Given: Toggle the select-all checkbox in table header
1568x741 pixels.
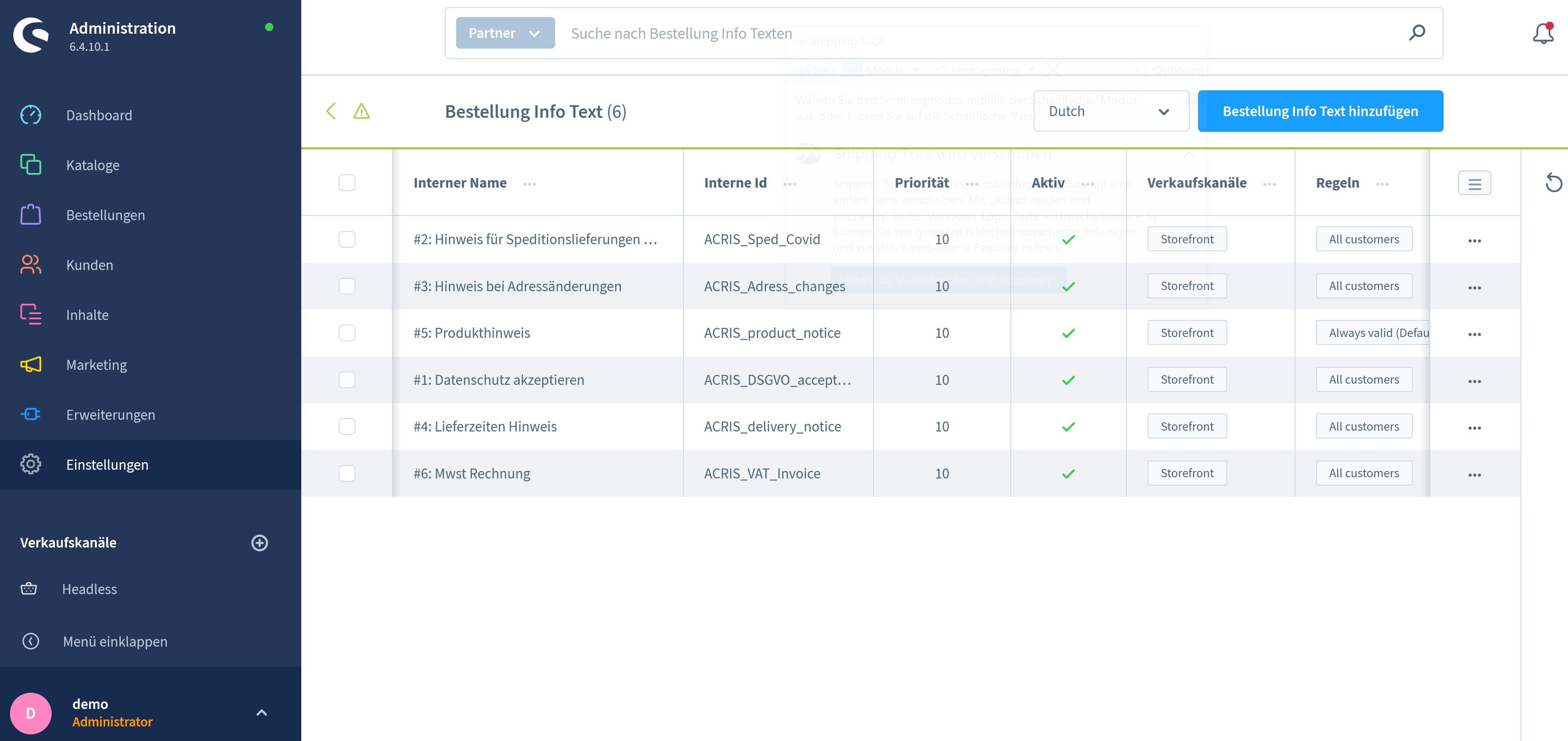Looking at the screenshot, I should click(x=347, y=182).
